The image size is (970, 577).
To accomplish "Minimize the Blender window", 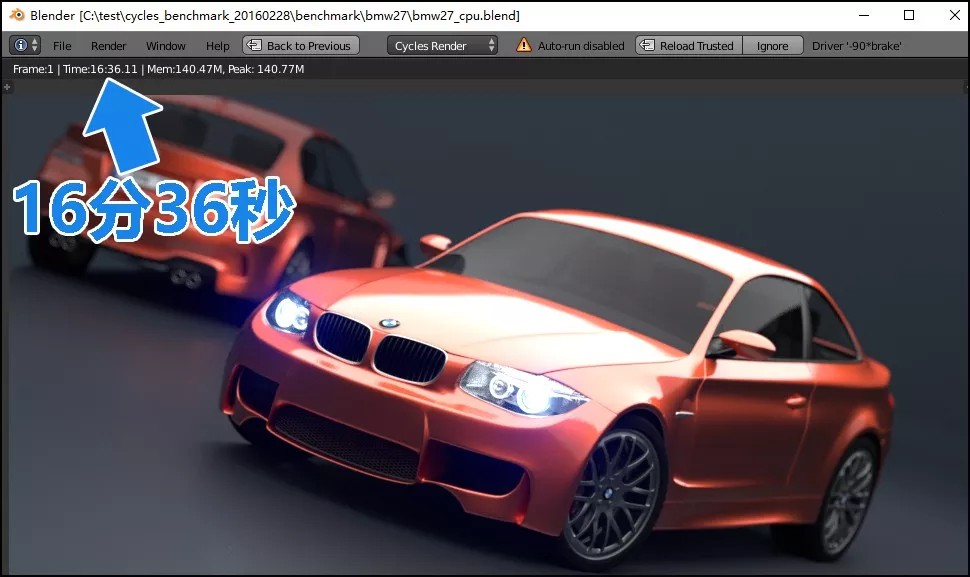I will click(864, 15).
